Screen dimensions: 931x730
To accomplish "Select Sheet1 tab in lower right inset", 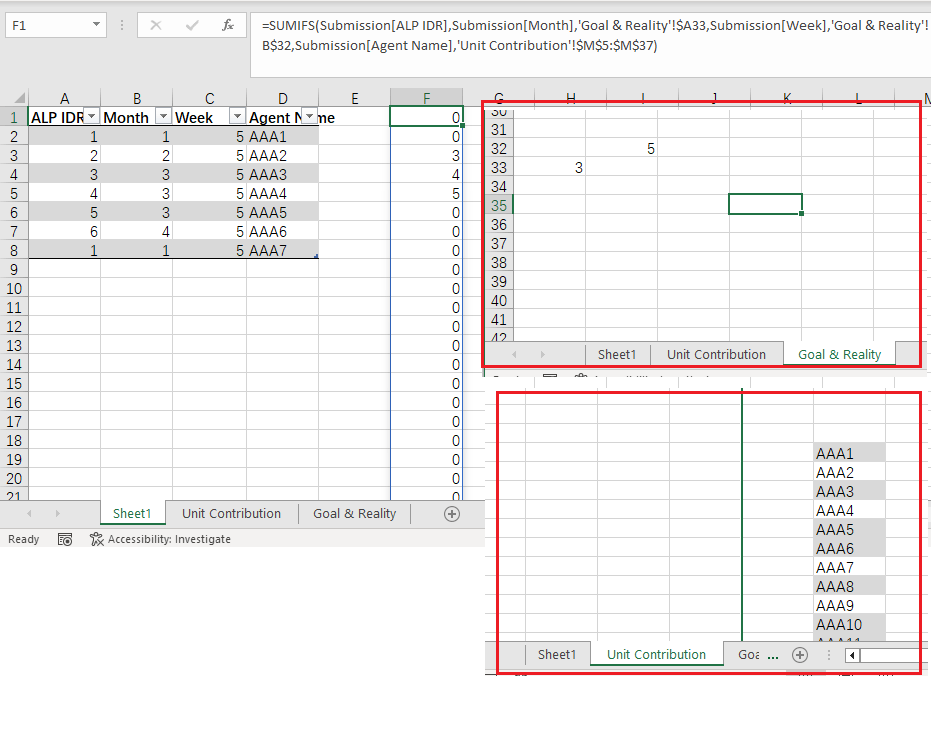I will pyautogui.click(x=557, y=655).
